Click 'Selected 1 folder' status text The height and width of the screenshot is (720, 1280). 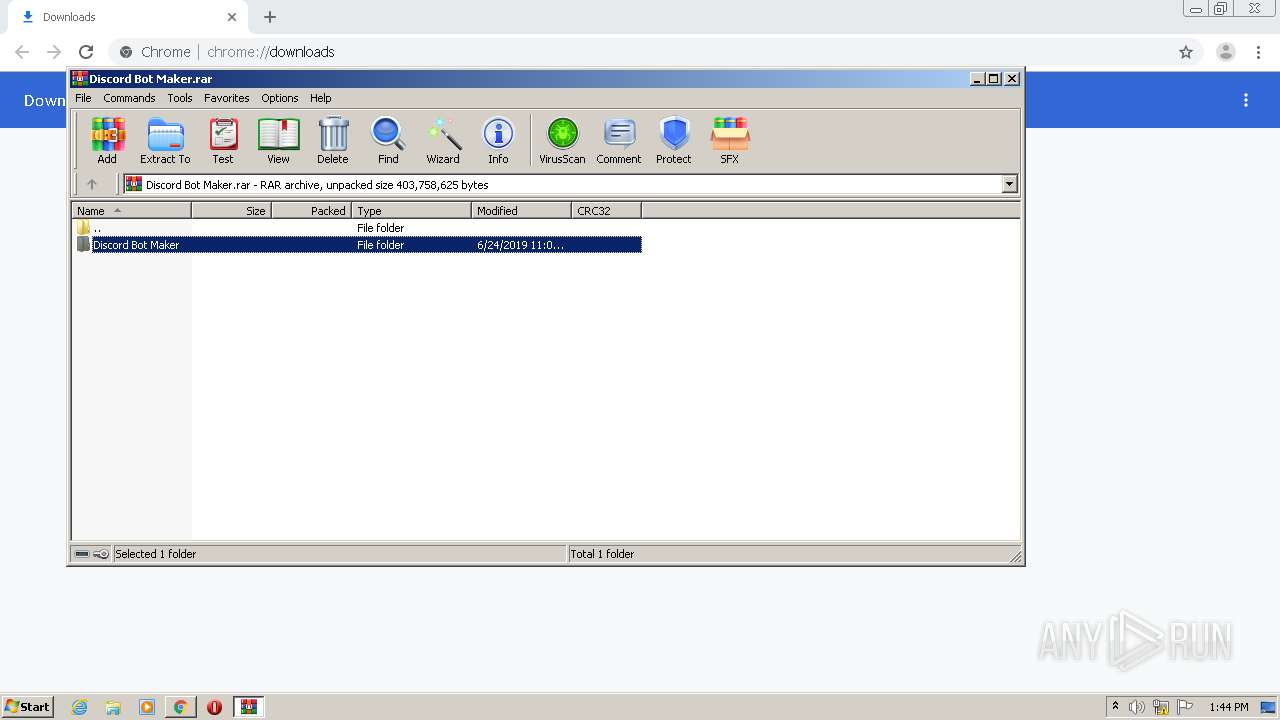[155, 554]
